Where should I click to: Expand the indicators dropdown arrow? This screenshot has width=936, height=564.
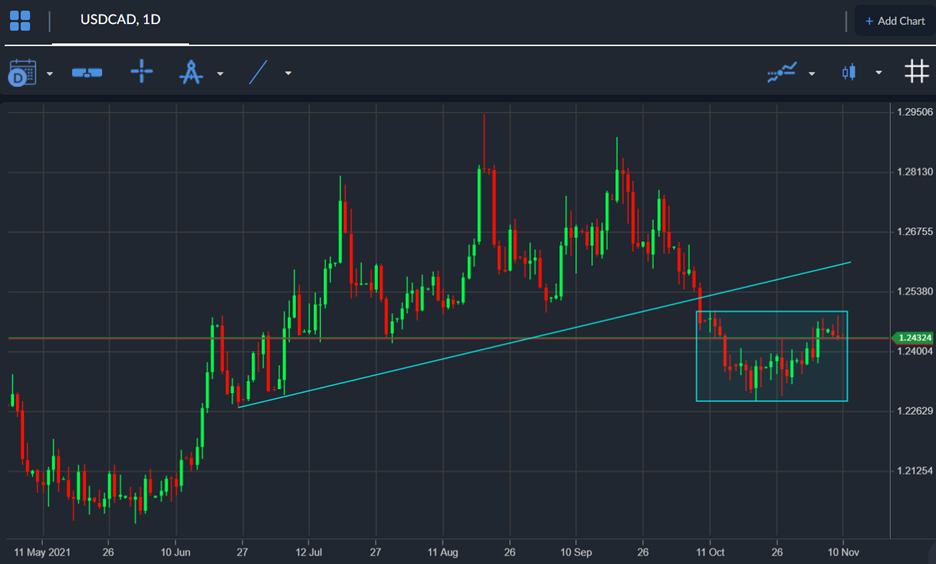811,73
